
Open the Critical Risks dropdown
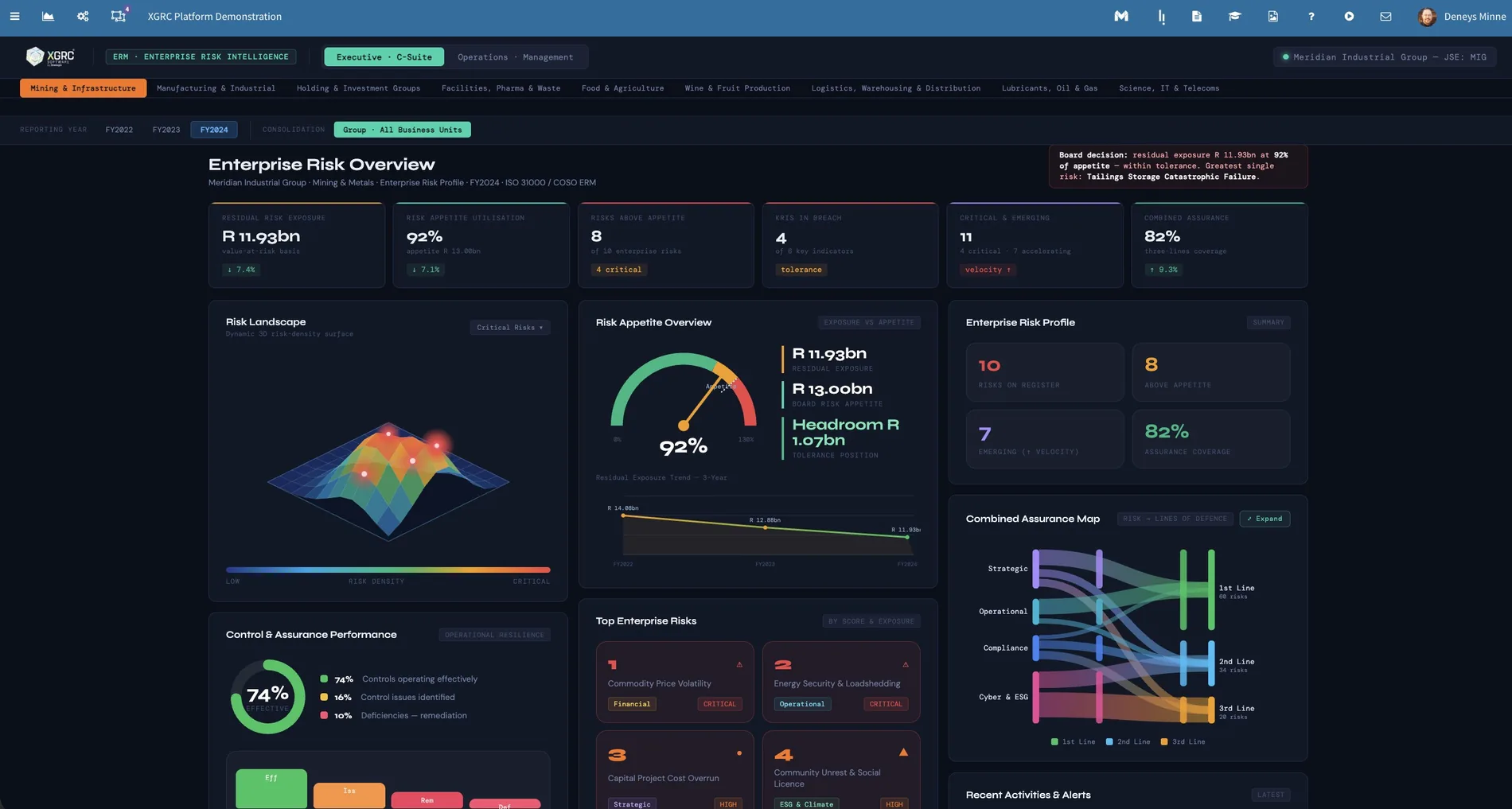509,328
